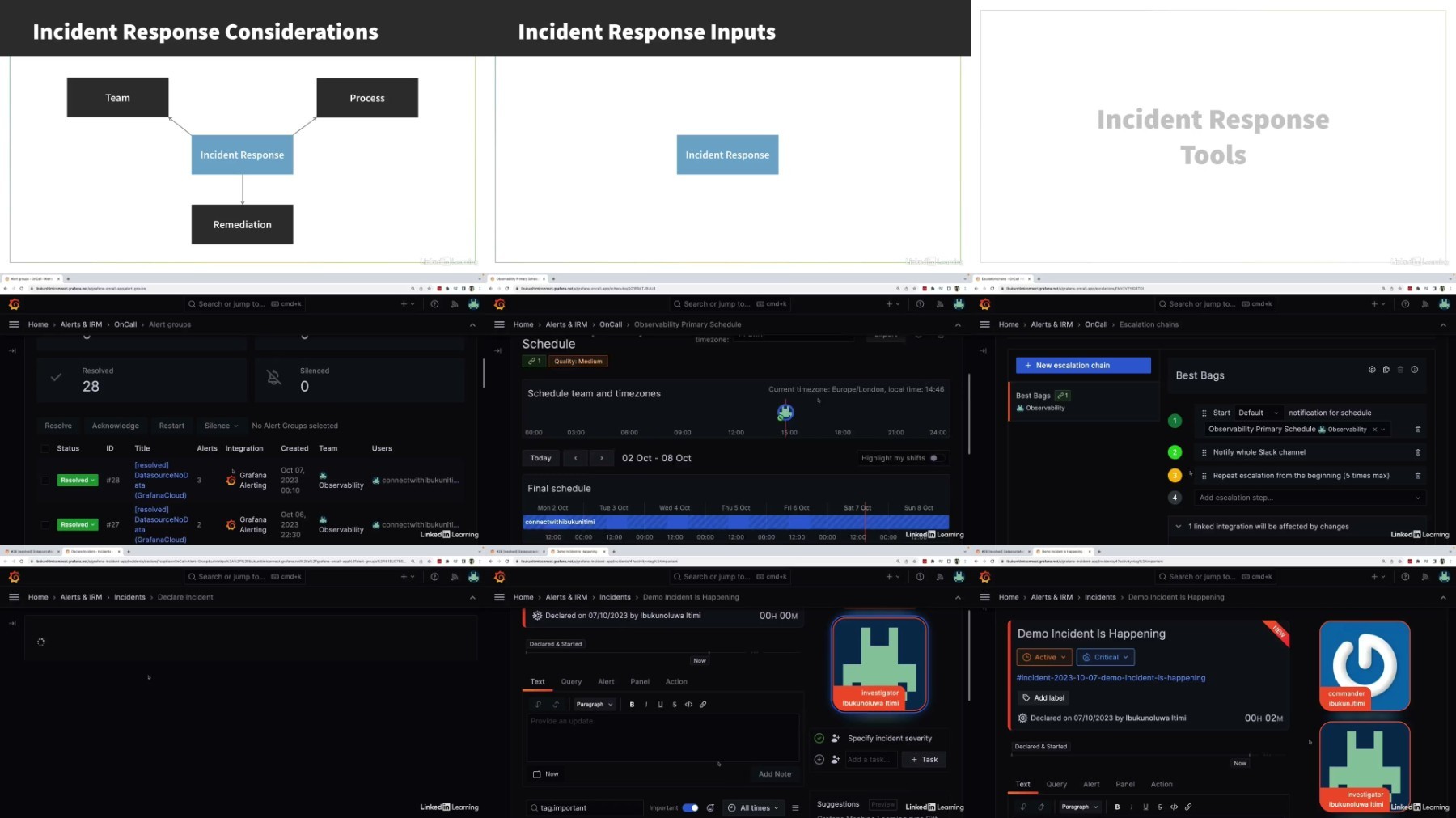Delete the Notify whole Slack channel step
This screenshot has width=1456, height=818.
[x=1418, y=452]
